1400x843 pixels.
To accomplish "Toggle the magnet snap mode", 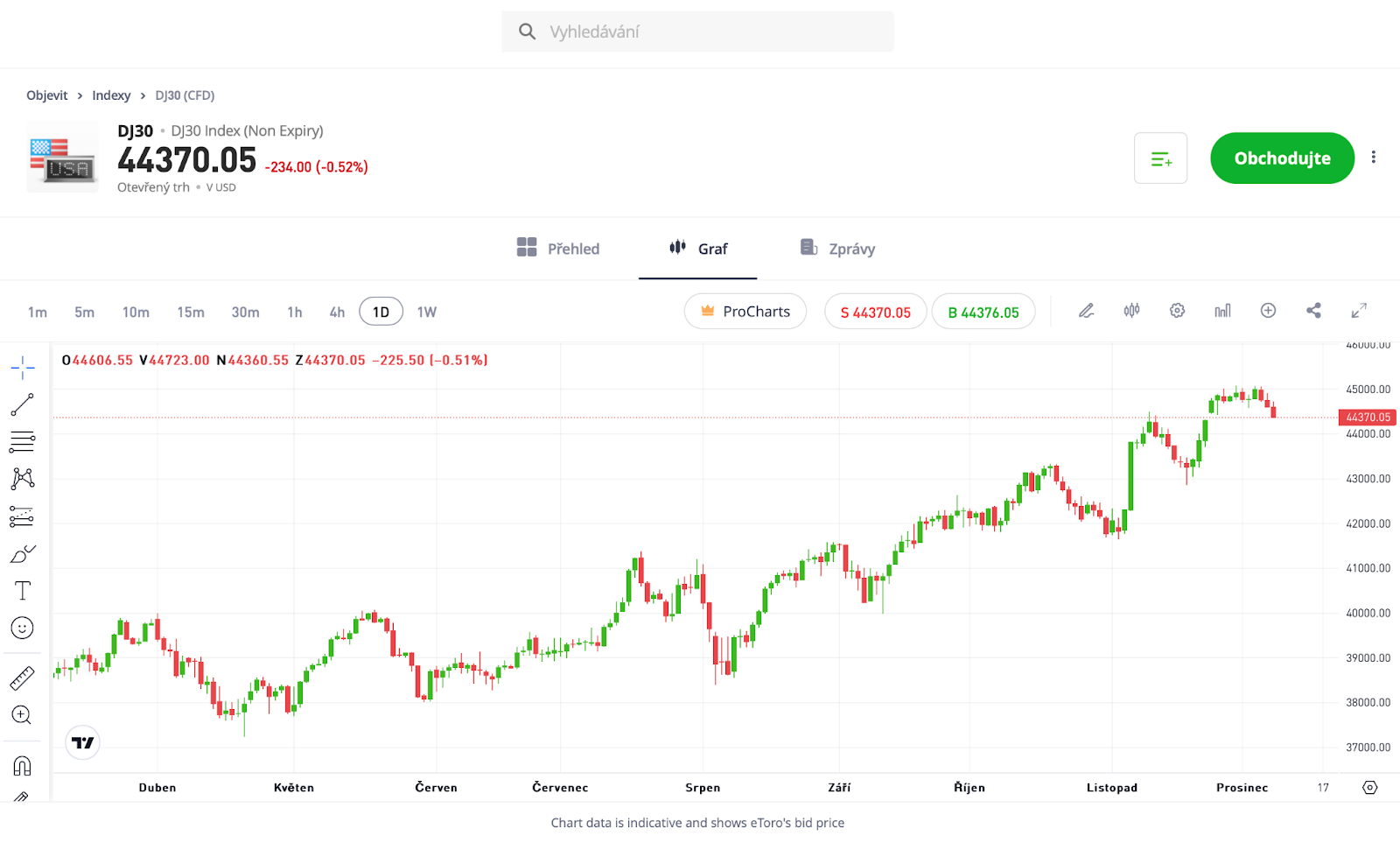I will pos(23,766).
